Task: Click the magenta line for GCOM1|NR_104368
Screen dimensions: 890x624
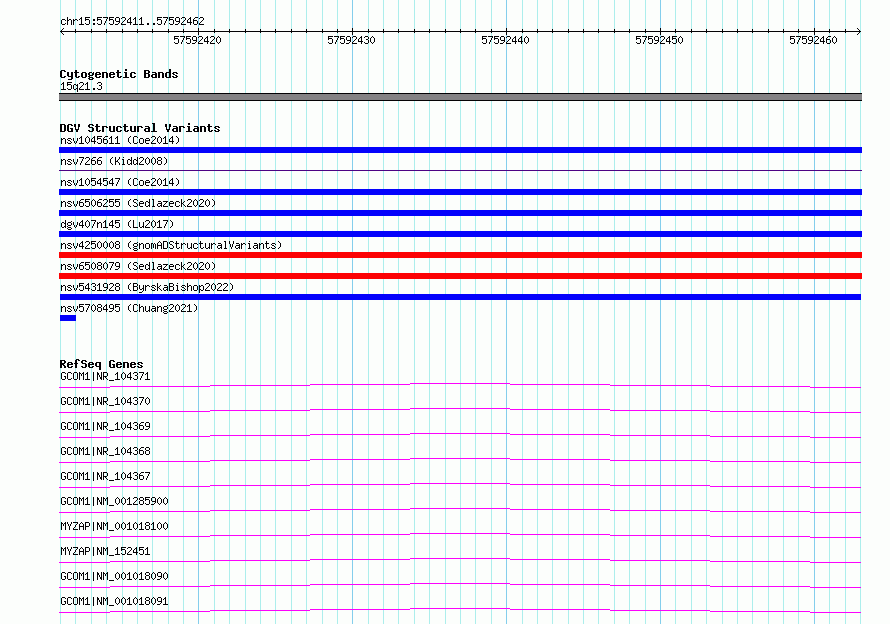Action: click(x=460, y=460)
